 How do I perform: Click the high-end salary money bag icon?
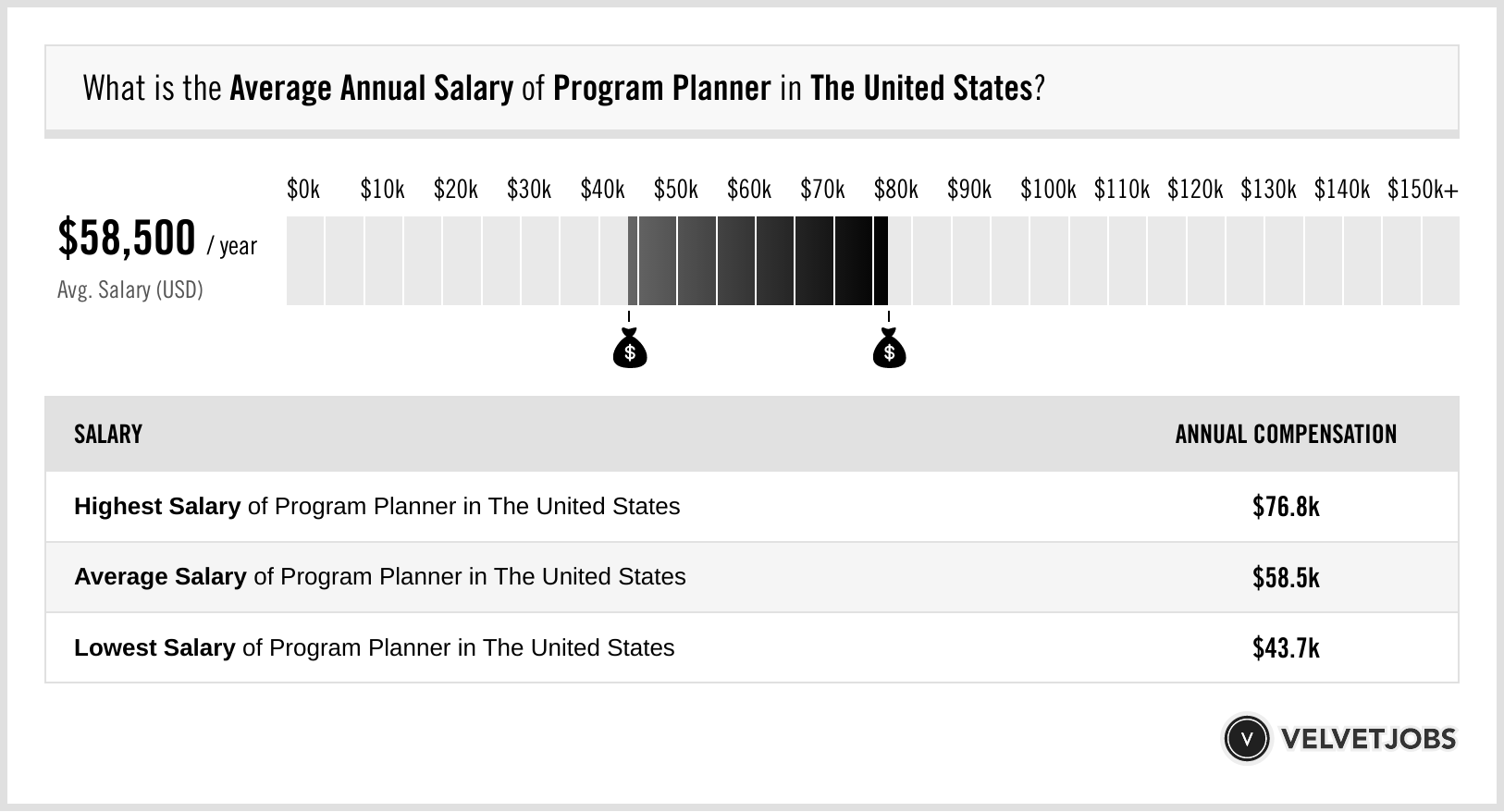[889, 348]
